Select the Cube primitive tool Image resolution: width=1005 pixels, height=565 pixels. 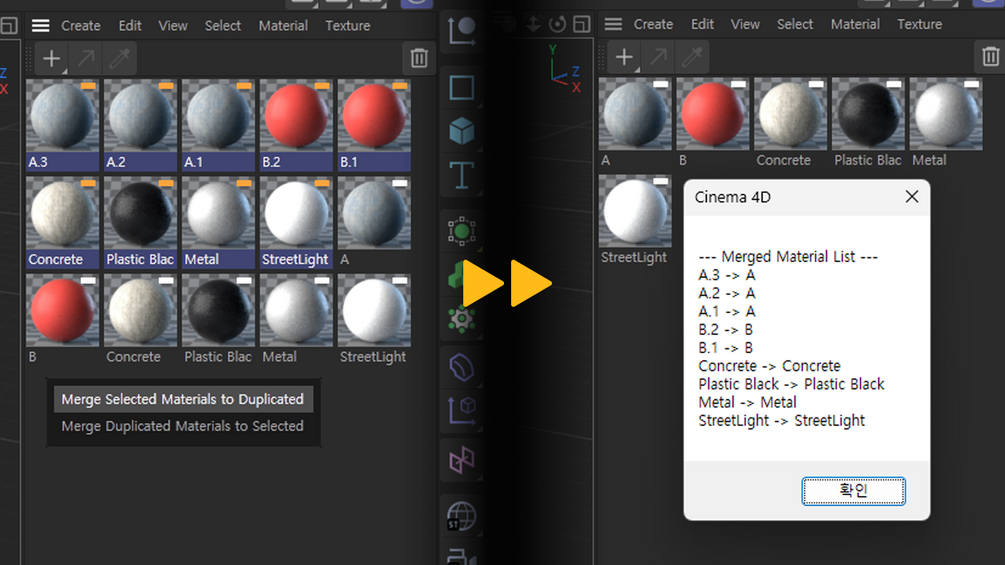coord(461,131)
